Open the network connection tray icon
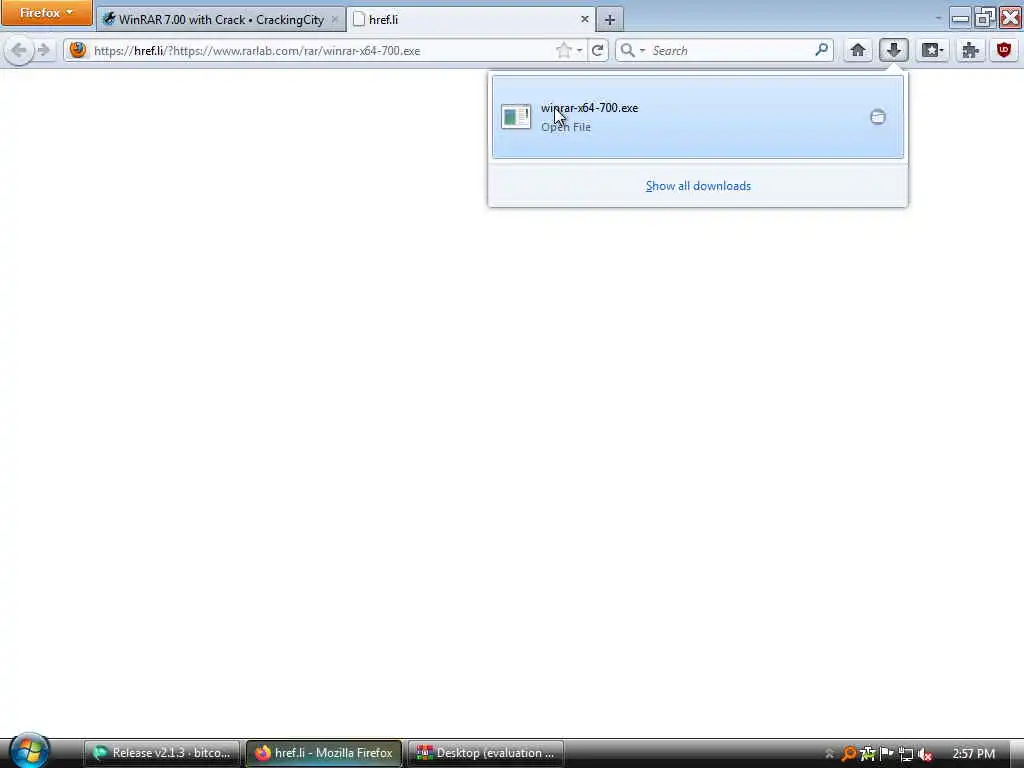The height and width of the screenshot is (768, 1024). coord(905,754)
